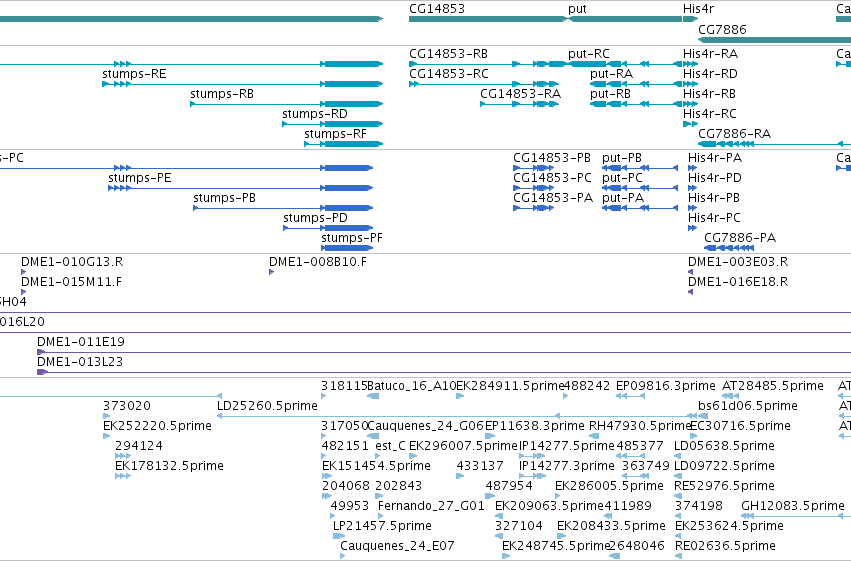Click transcript CG14853-RC label

coord(449,74)
